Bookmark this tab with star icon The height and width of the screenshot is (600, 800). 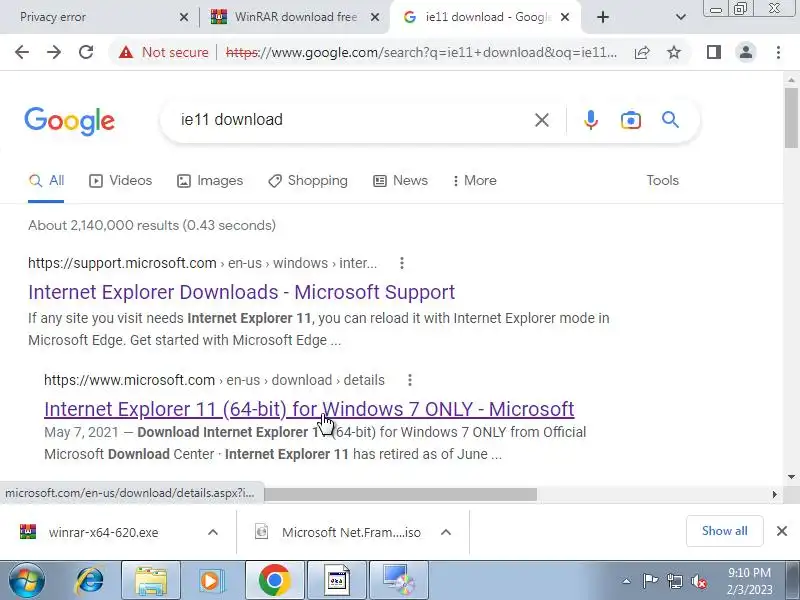tap(674, 52)
